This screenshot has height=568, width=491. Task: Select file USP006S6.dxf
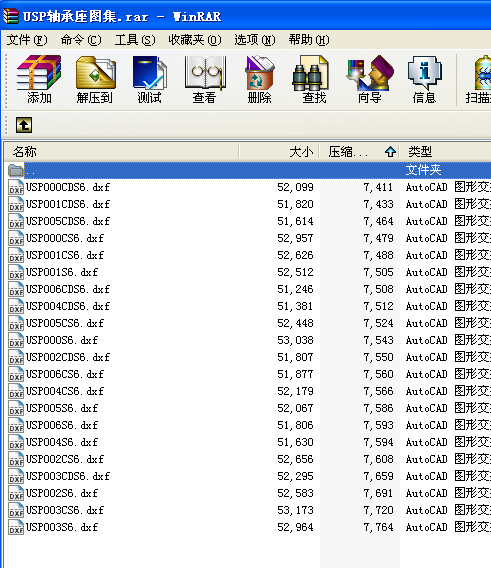coord(62,425)
